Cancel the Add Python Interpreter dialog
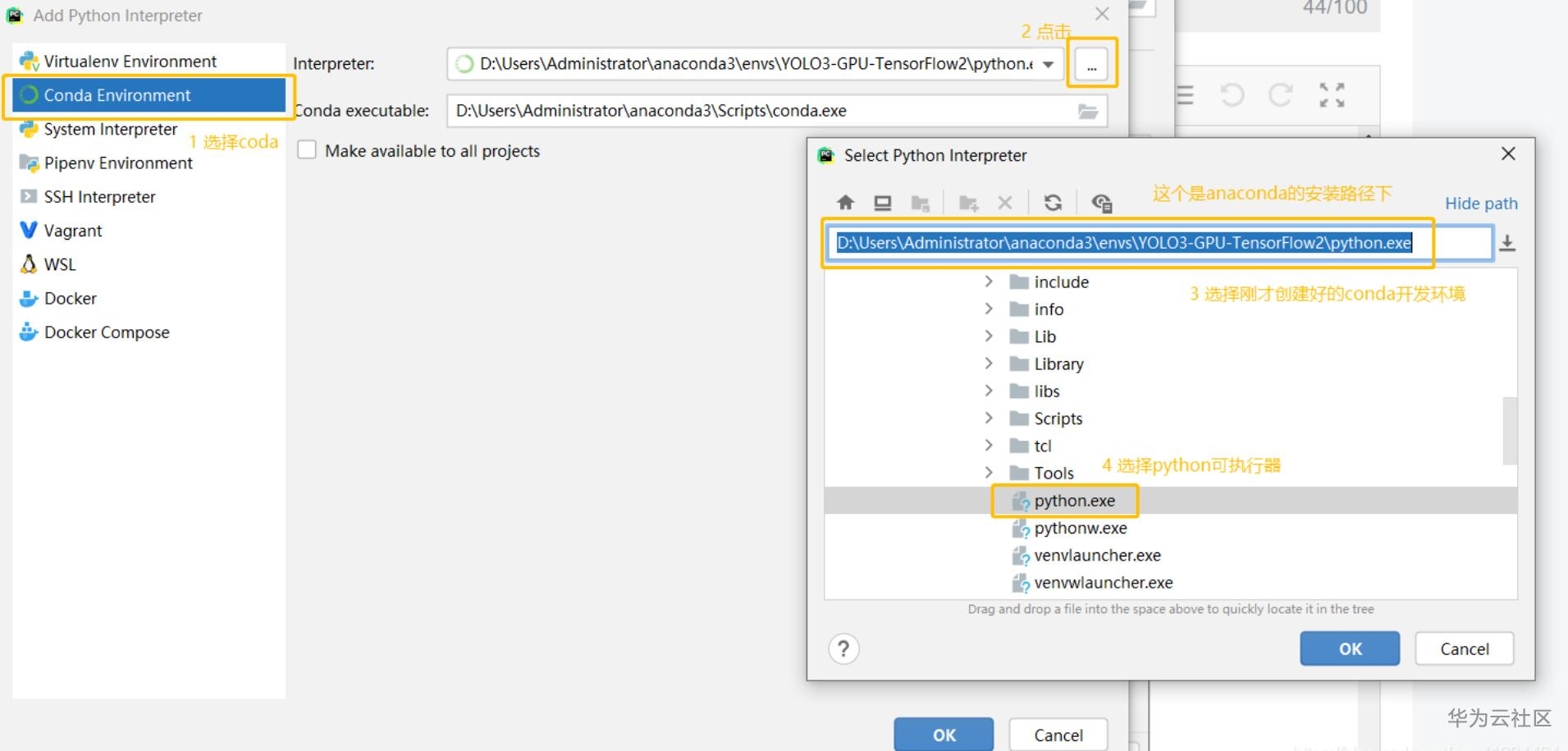 click(1058, 735)
